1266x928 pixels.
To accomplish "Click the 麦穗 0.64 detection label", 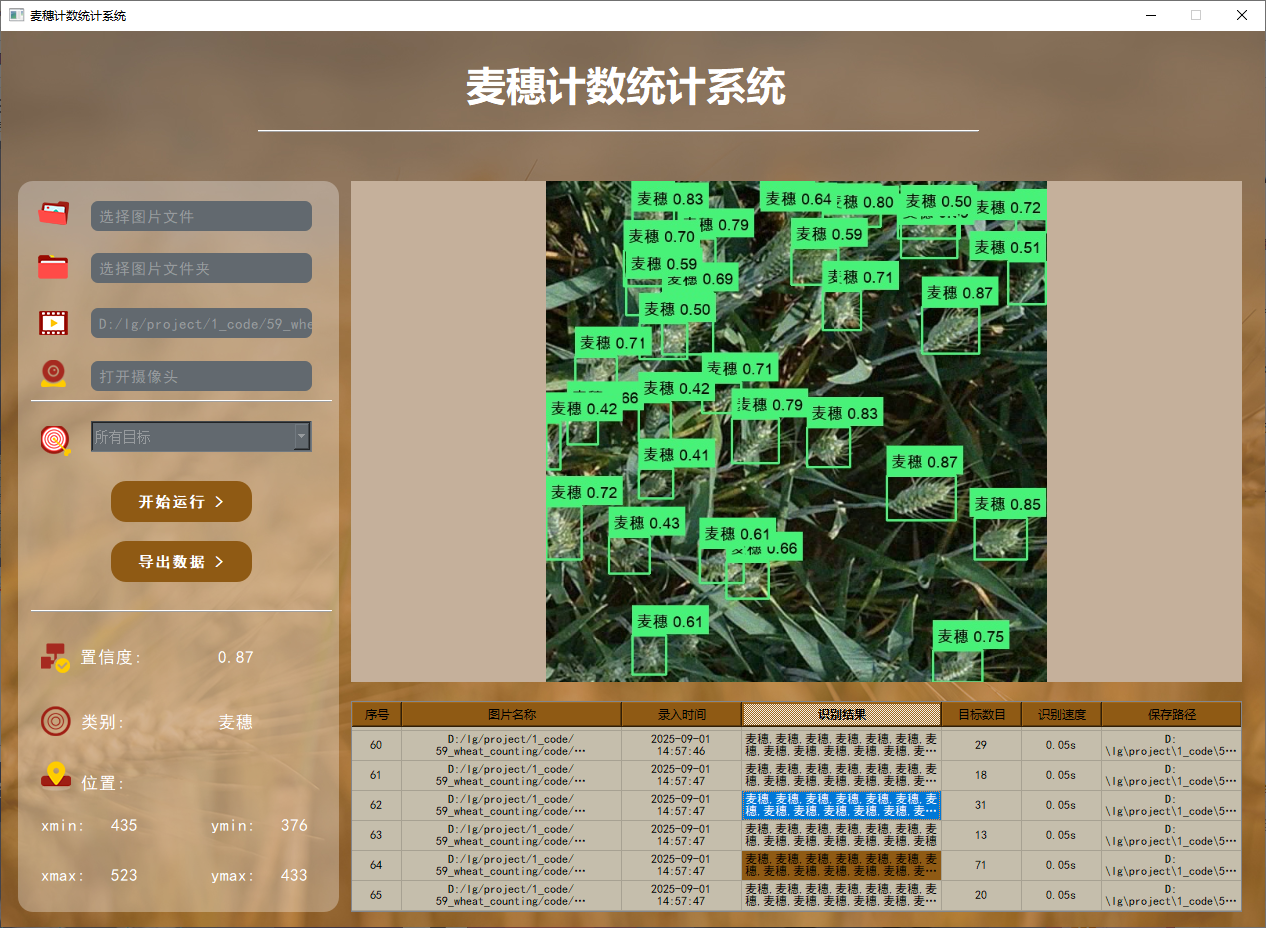I will 798,199.
